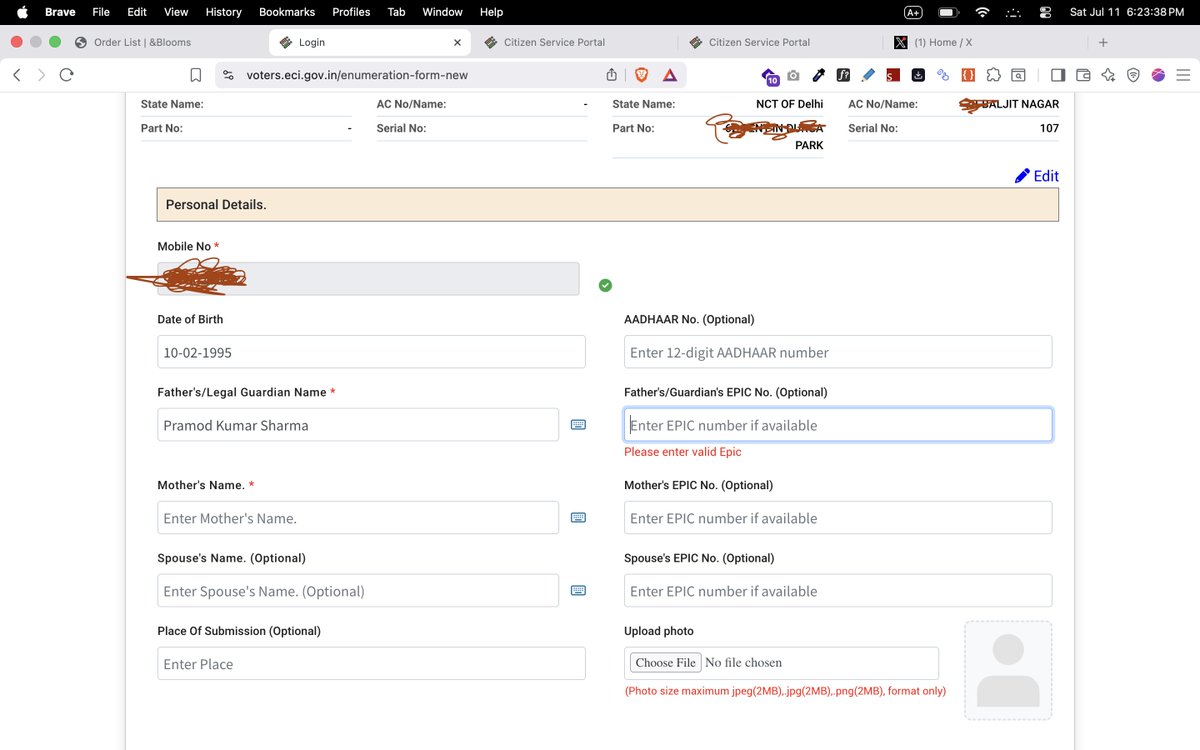
Task: Open the orange curly braces extension
Action: pyautogui.click(x=968, y=75)
